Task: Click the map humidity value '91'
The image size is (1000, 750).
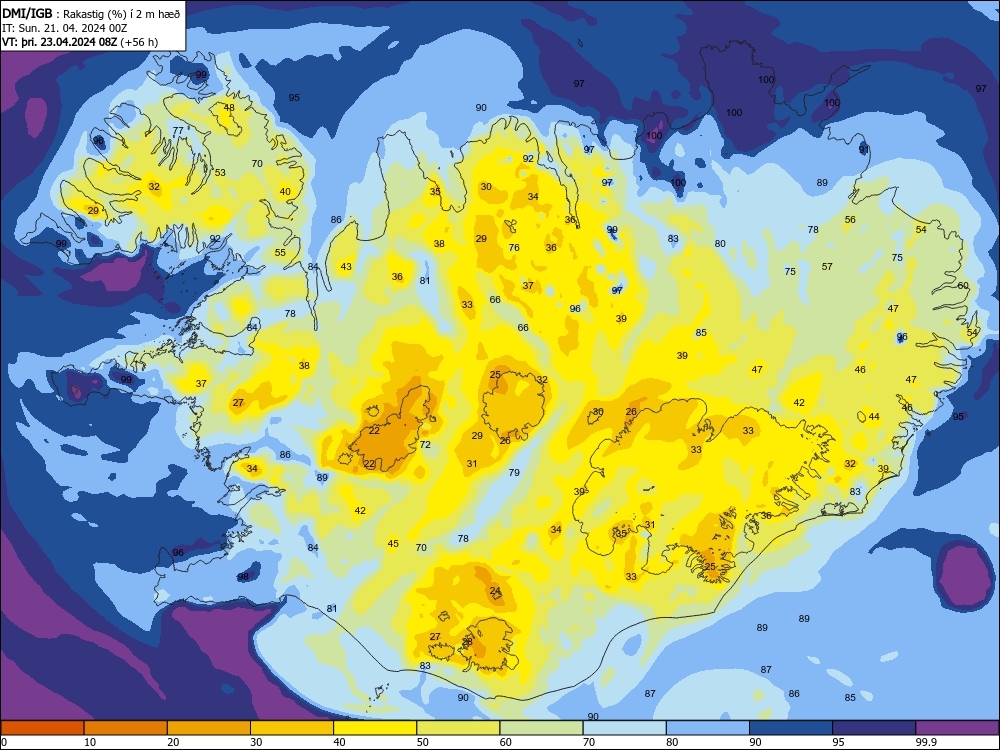Action: point(864,150)
